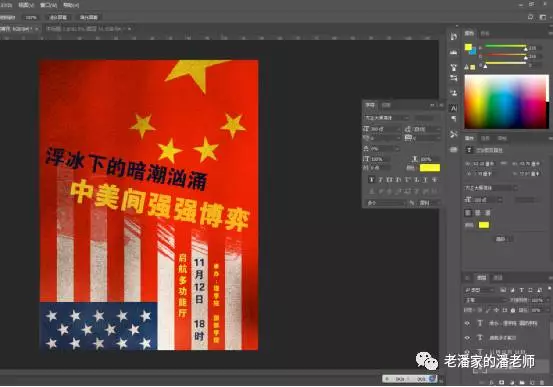553x387 pixels.
Task: Click the faux italic T style button
Action: pyautogui.click(x=380, y=180)
